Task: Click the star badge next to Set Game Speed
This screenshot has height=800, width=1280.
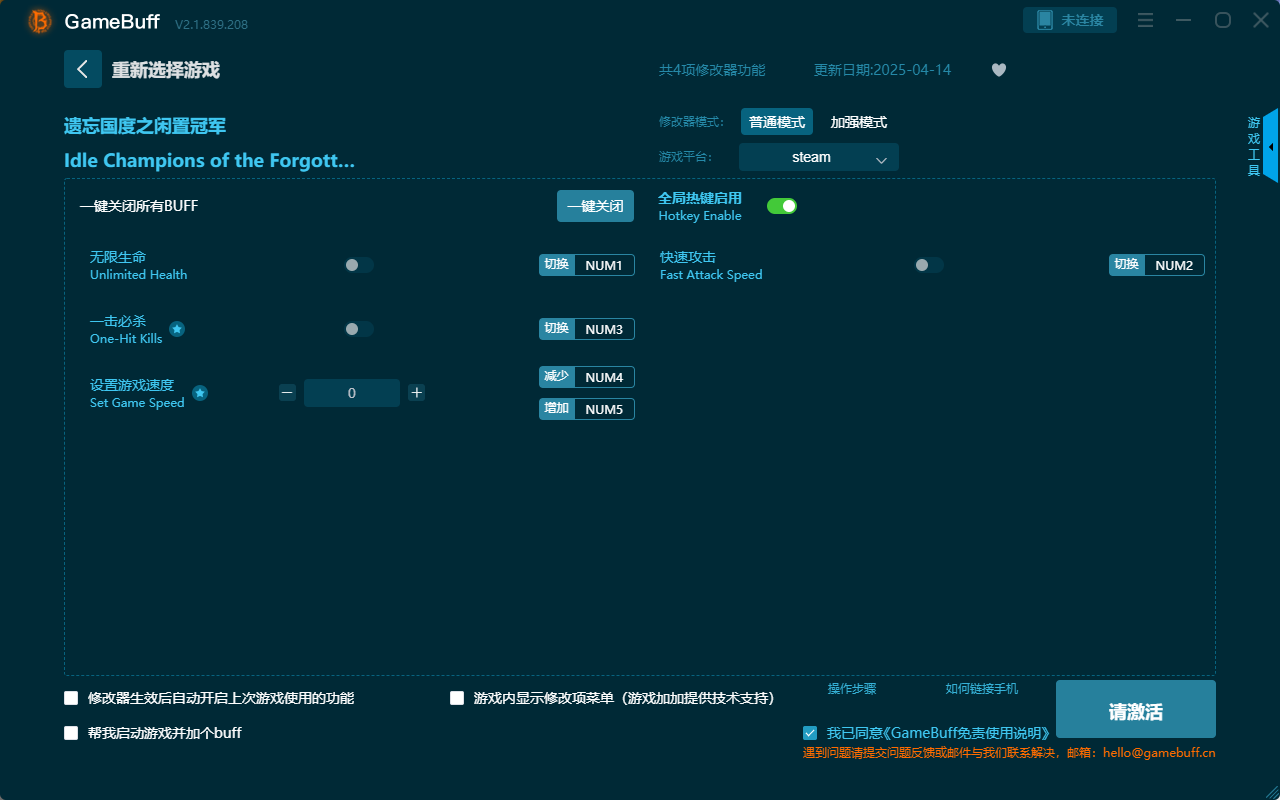Action: [x=199, y=394]
